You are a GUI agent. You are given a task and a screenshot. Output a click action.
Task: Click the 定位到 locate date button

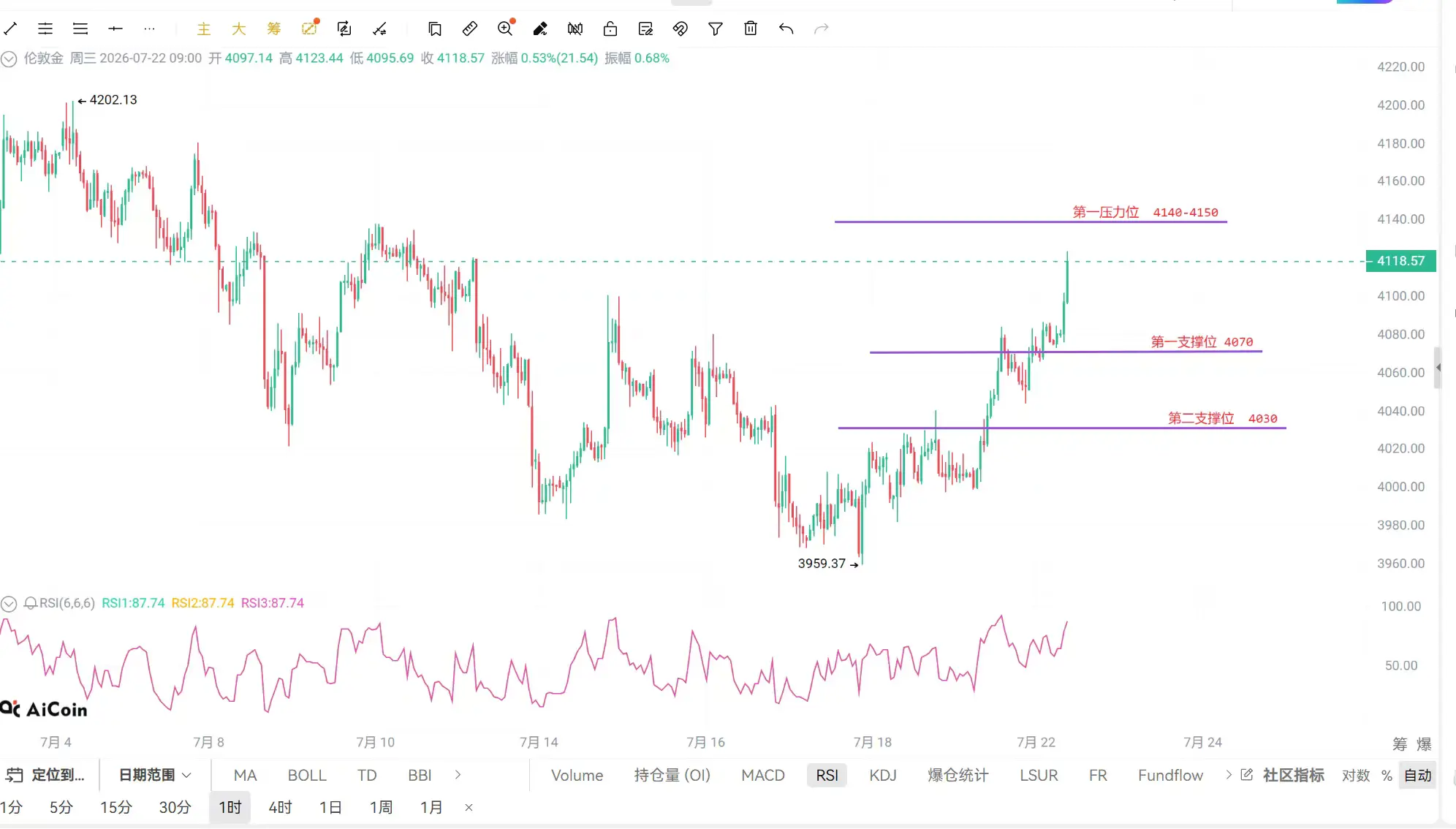pos(46,775)
